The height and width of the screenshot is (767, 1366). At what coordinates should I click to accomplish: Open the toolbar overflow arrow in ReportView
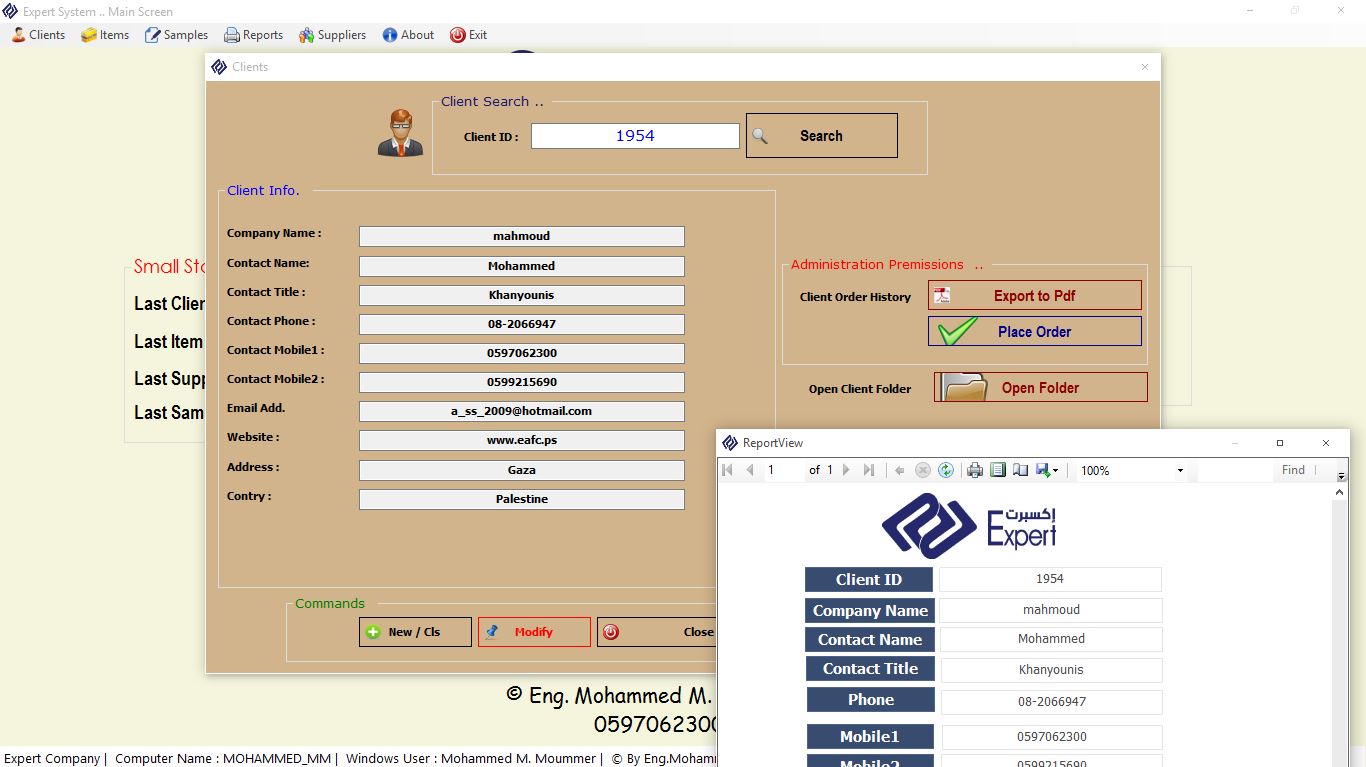pos(1342,477)
